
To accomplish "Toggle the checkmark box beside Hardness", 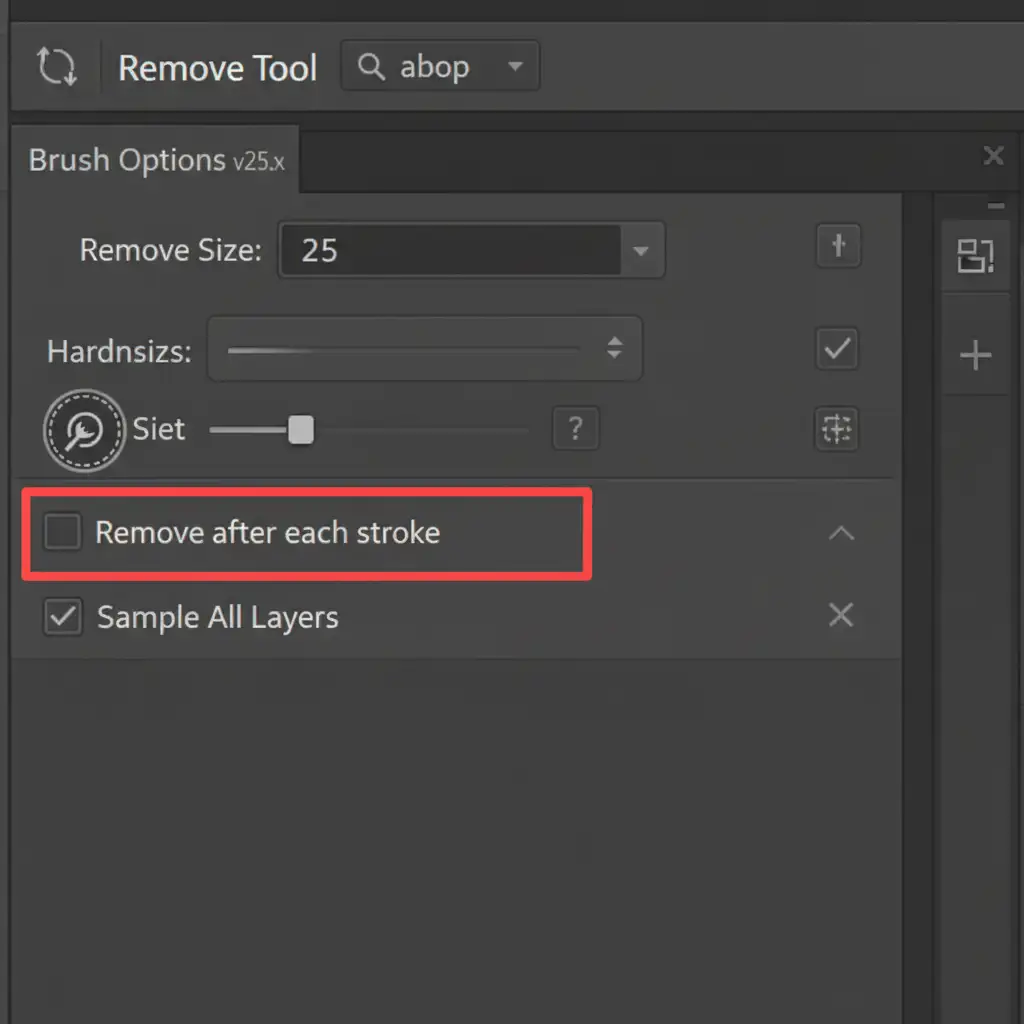I will pos(837,350).
